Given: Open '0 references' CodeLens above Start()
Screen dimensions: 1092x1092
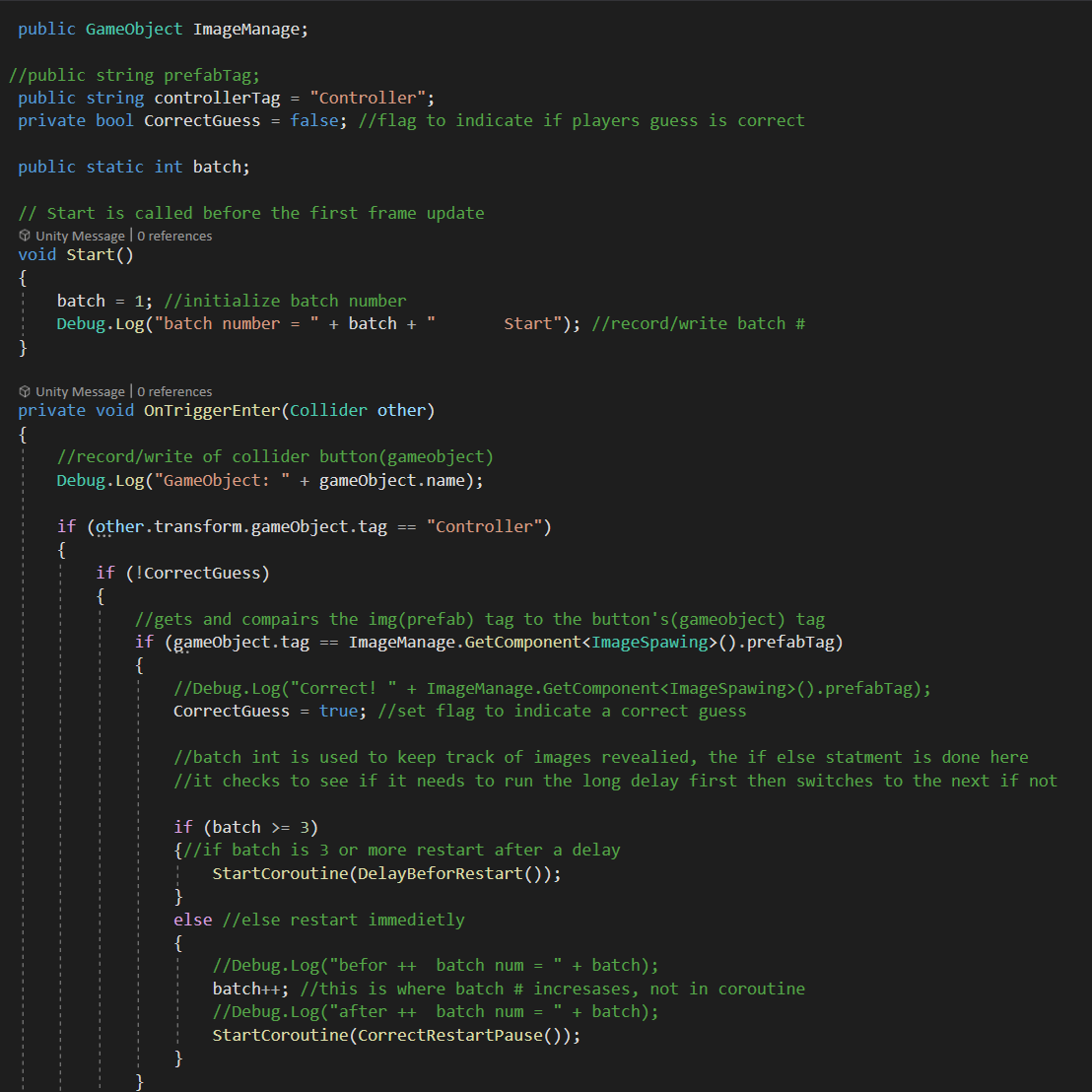Looking at the screenshot, I should click(x=174, y=237).
